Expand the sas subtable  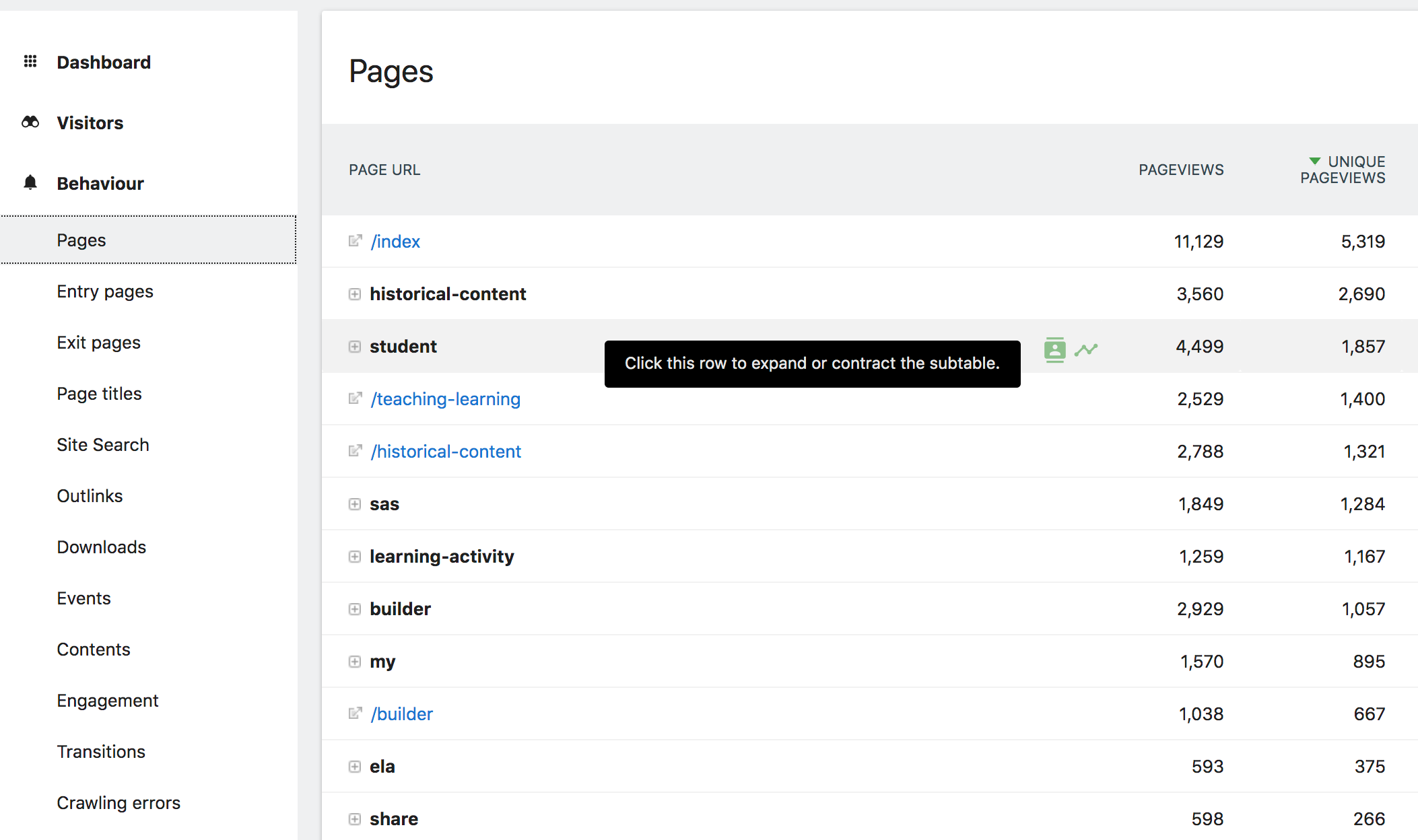coord(355,503)
